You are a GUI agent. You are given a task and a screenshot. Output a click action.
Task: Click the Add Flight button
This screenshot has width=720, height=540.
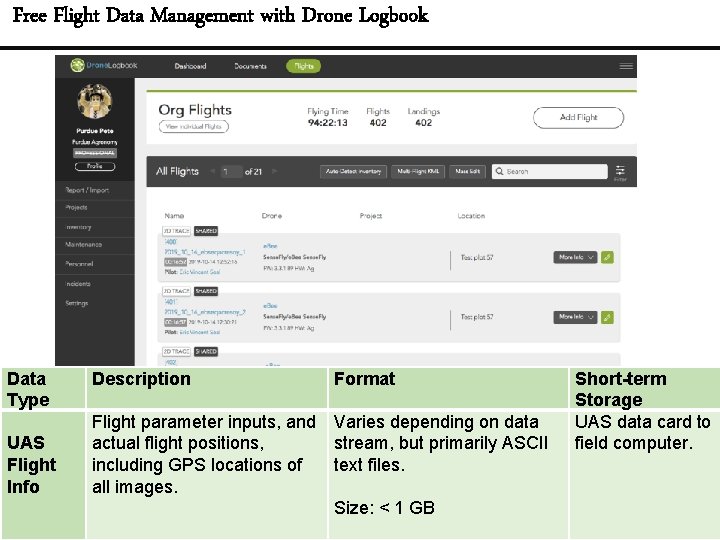point(579,118)
